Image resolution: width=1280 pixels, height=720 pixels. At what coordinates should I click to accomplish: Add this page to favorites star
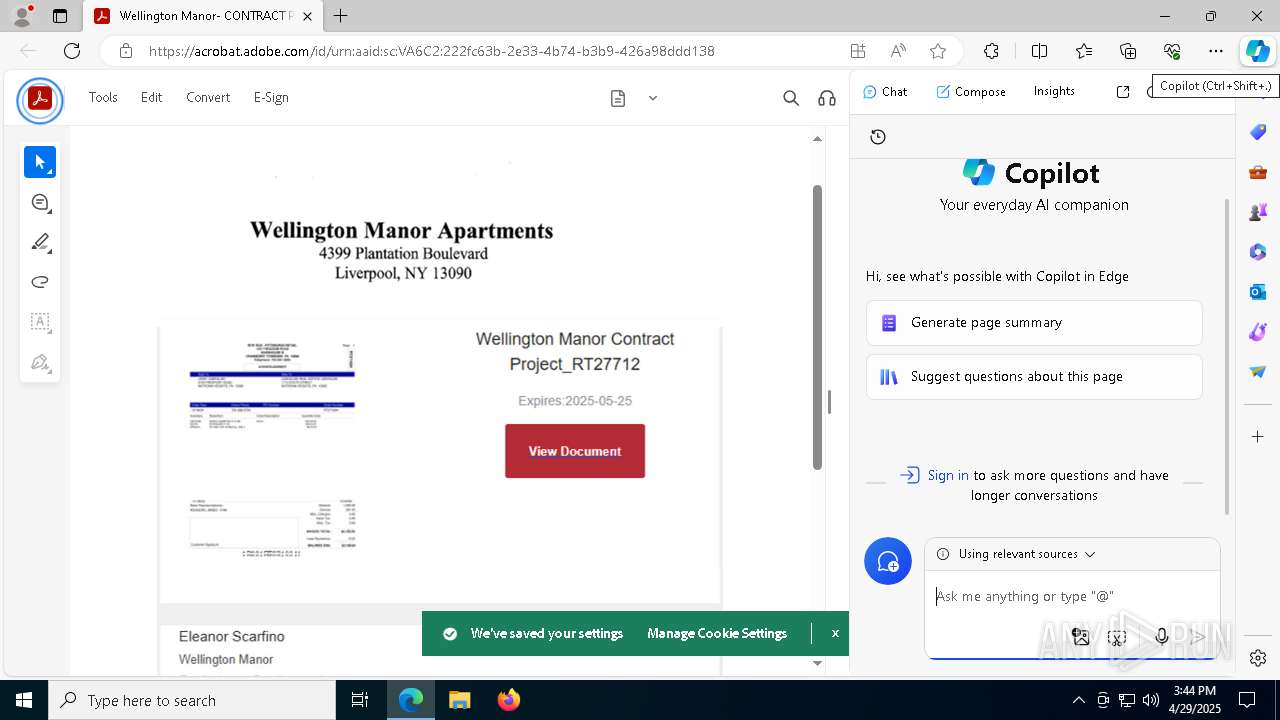pos(937,51)
